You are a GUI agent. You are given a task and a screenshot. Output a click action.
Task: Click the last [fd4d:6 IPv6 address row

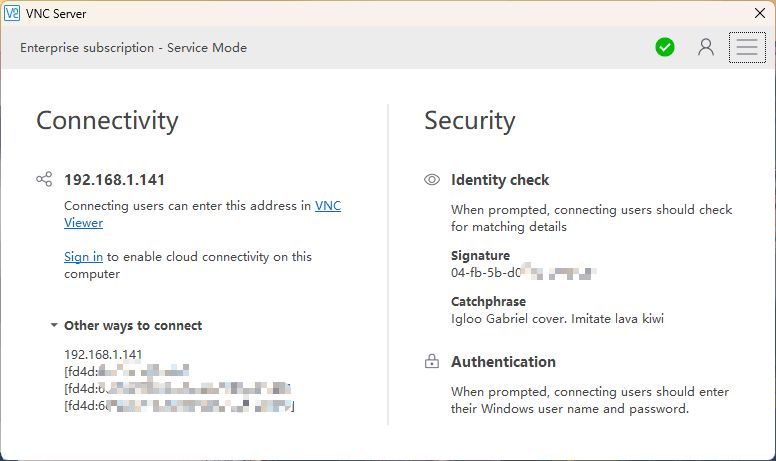coord(179,406)
